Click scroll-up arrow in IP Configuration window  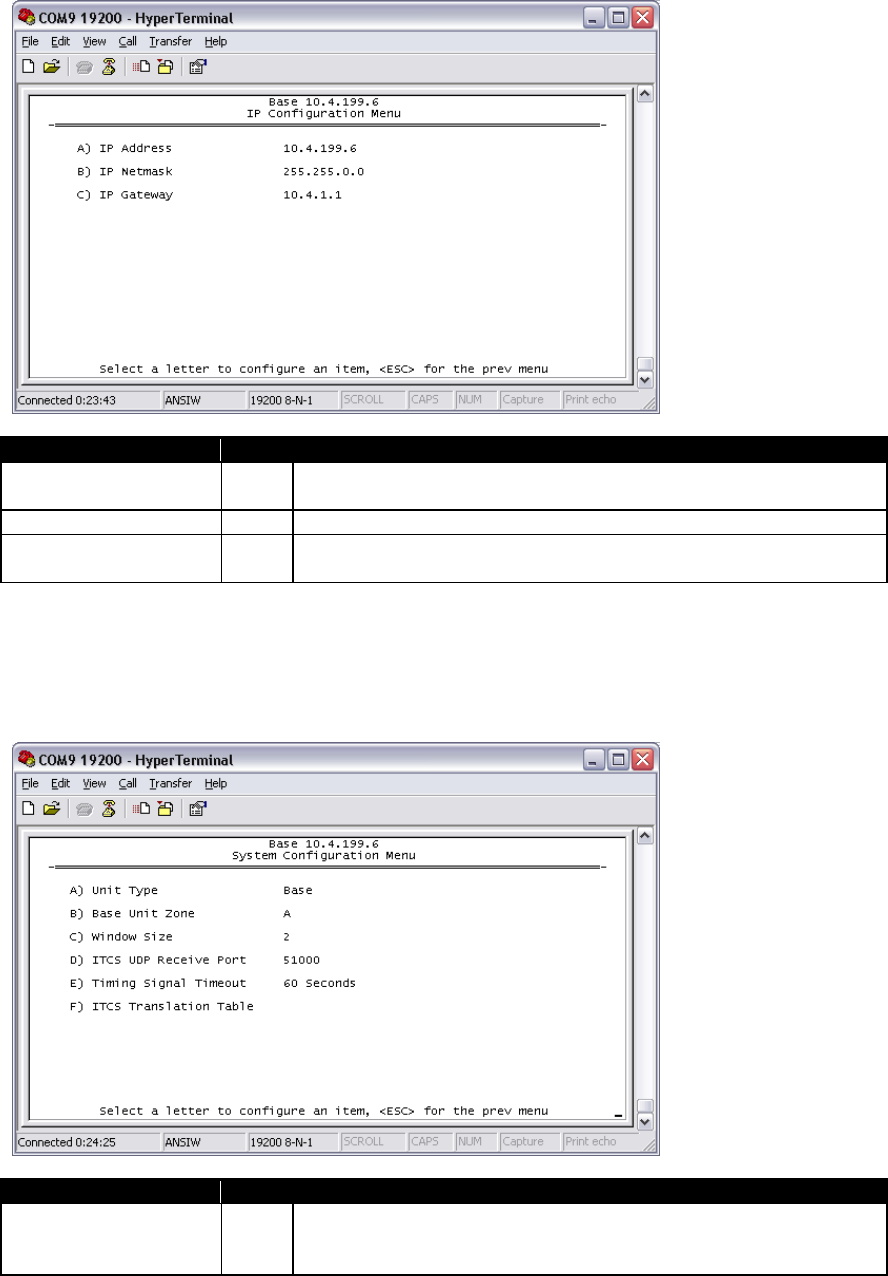645,94
